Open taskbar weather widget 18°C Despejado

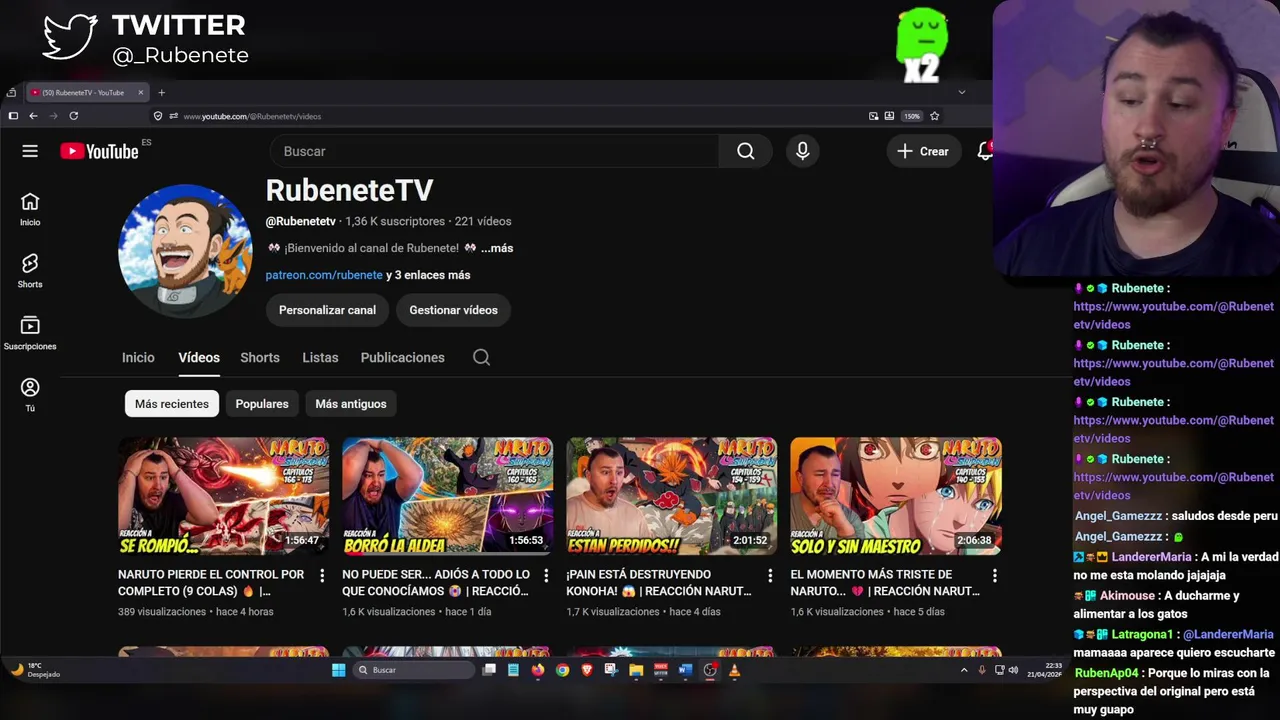36,670
